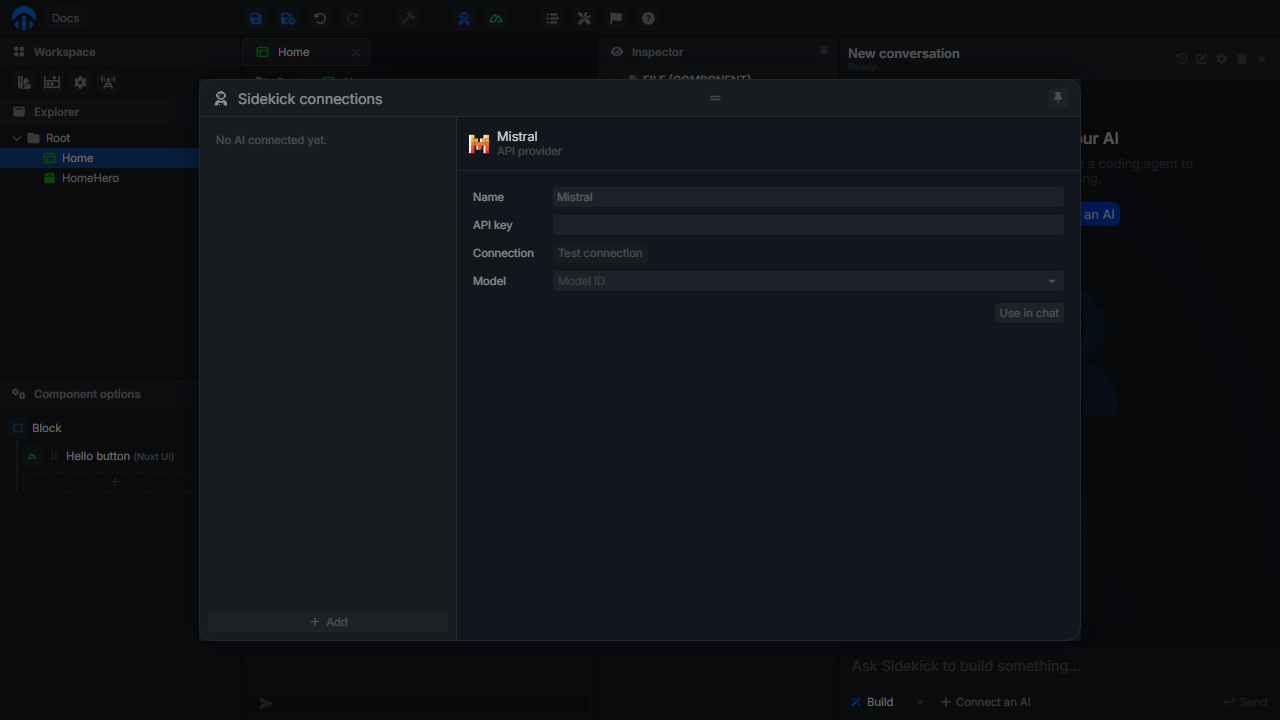Image resolution: width=1280 pixels, height=720 pixels.
Task: Click the app logo in top-left
Action: pyautogui.click(x=23, y=18)
